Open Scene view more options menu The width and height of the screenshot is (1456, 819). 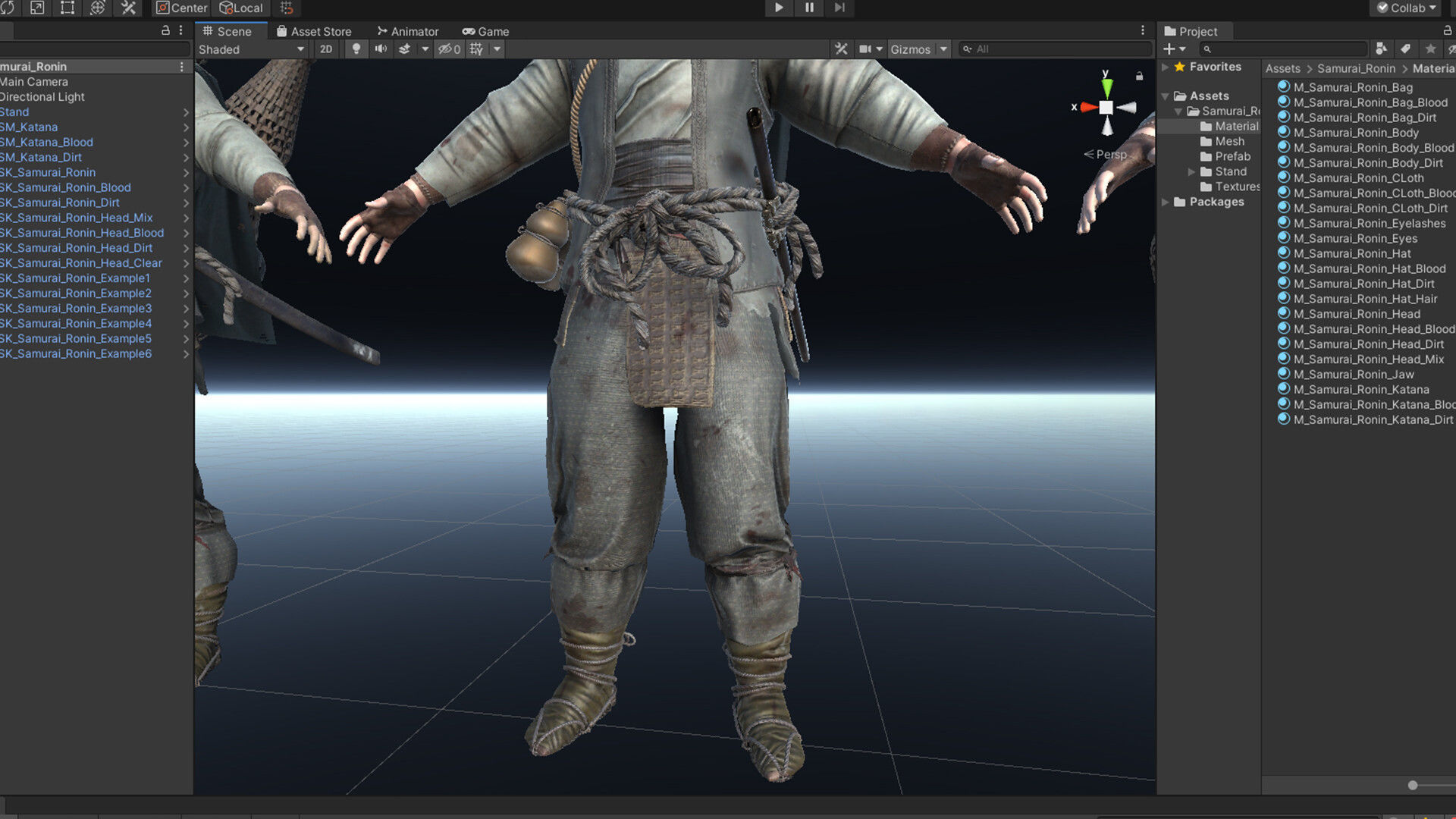click(1143, 30)
